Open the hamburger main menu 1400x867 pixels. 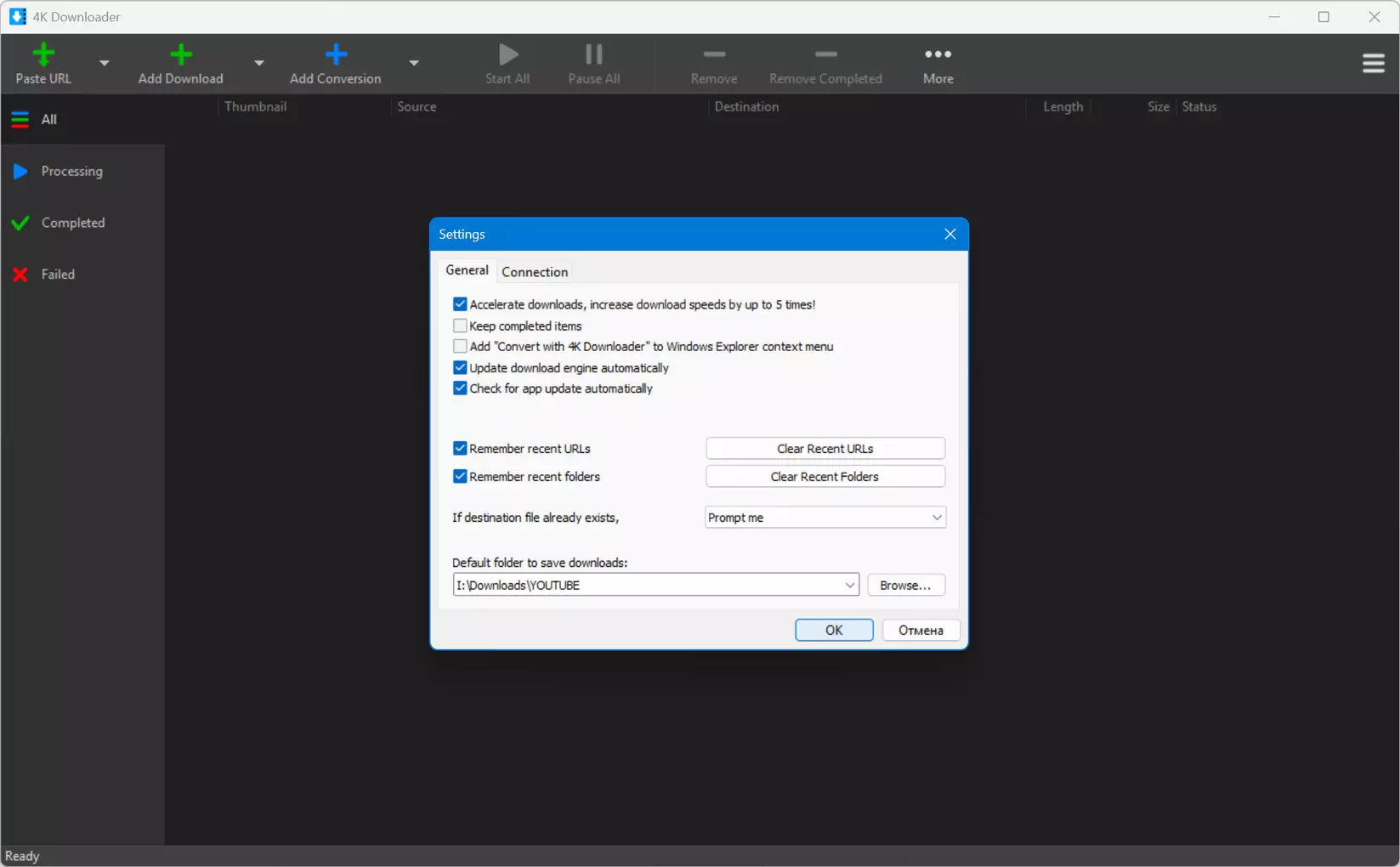[1374, 64]
